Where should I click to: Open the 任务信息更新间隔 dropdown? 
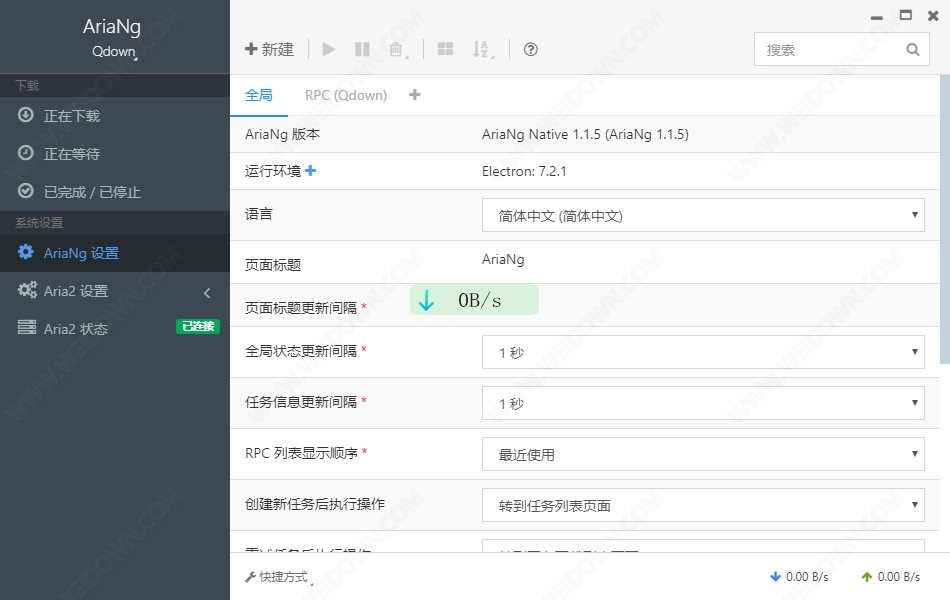coord(703,403)
